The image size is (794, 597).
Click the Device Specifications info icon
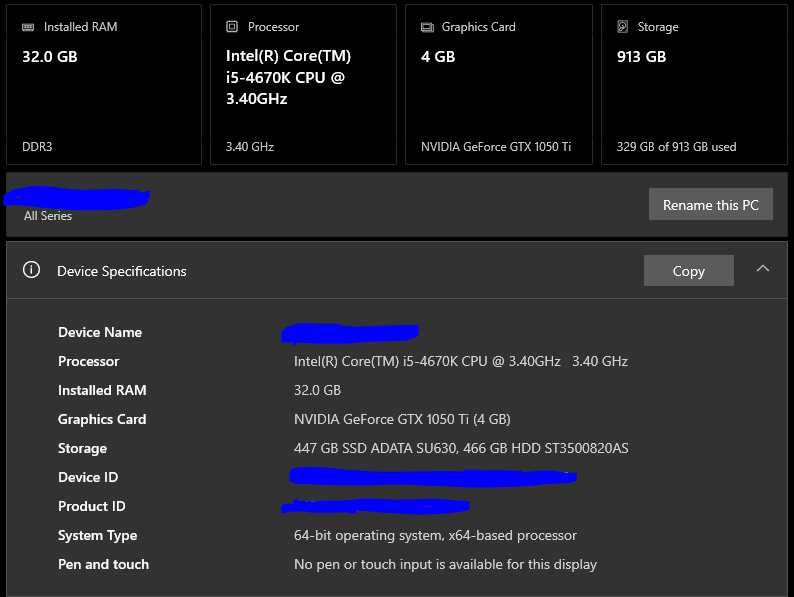(31, 270)
